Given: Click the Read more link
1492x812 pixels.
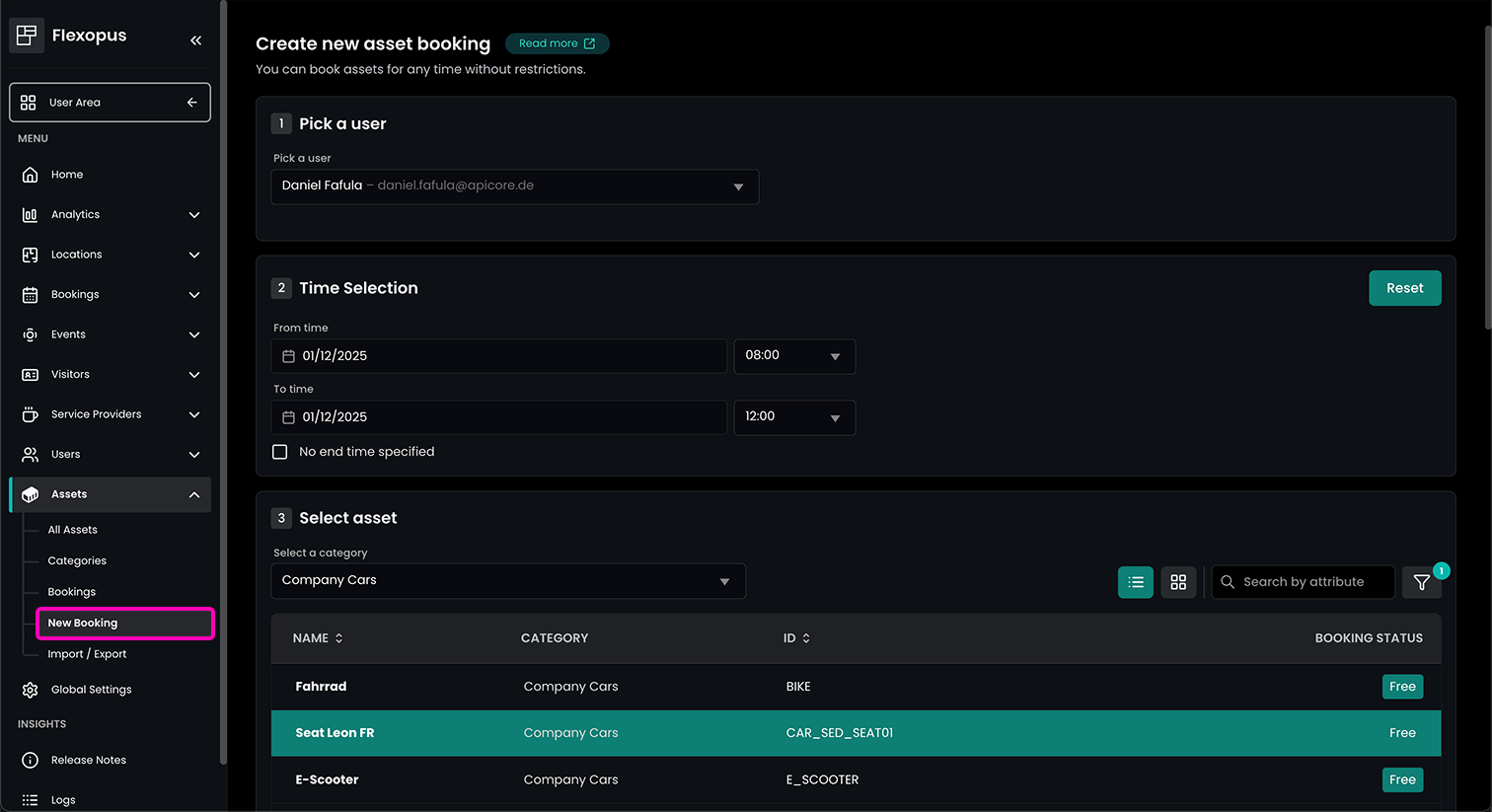Looking at the screenshot, I should [557, 43].
